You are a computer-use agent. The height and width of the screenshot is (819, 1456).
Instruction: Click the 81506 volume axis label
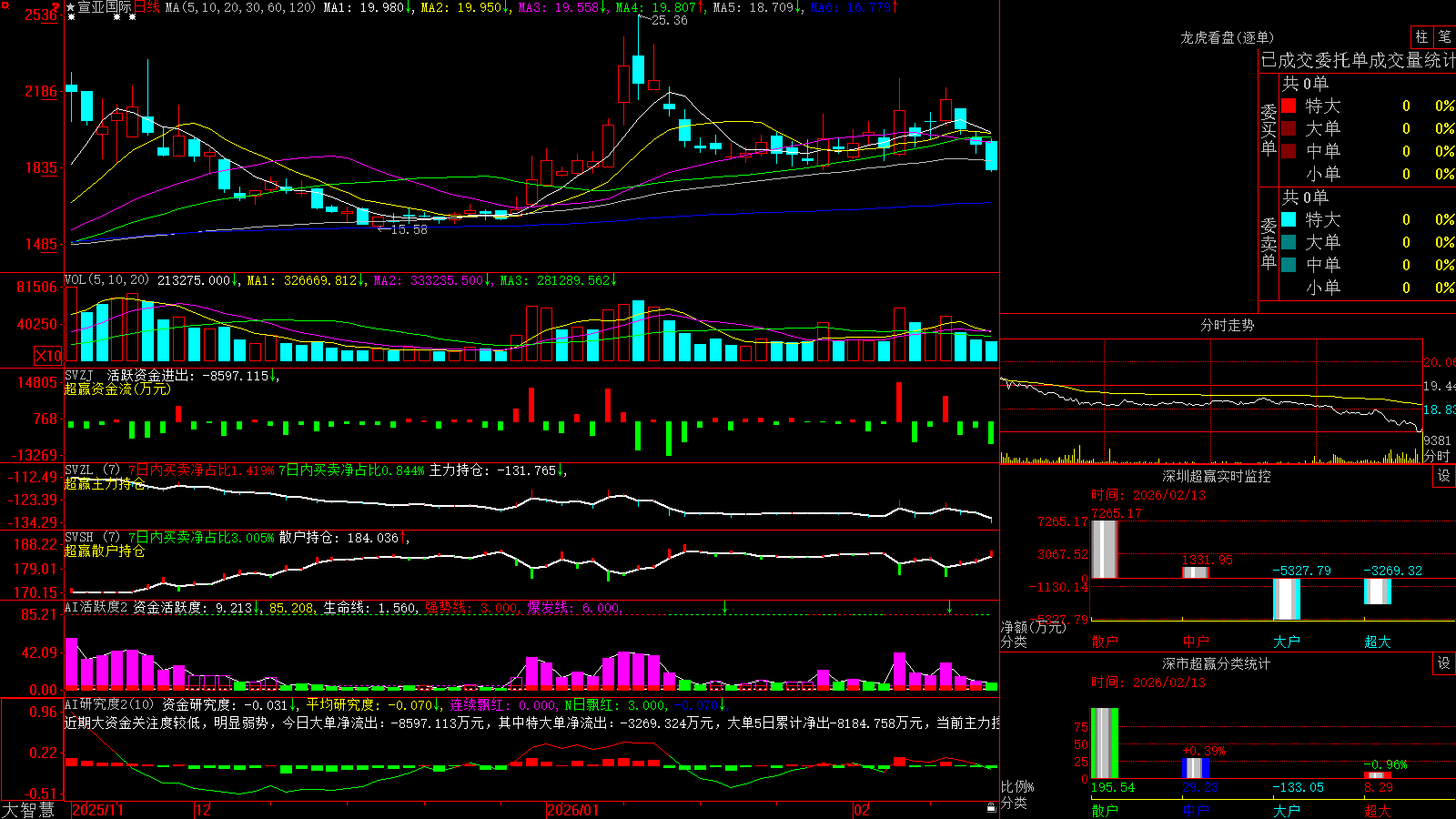point(36,287)
